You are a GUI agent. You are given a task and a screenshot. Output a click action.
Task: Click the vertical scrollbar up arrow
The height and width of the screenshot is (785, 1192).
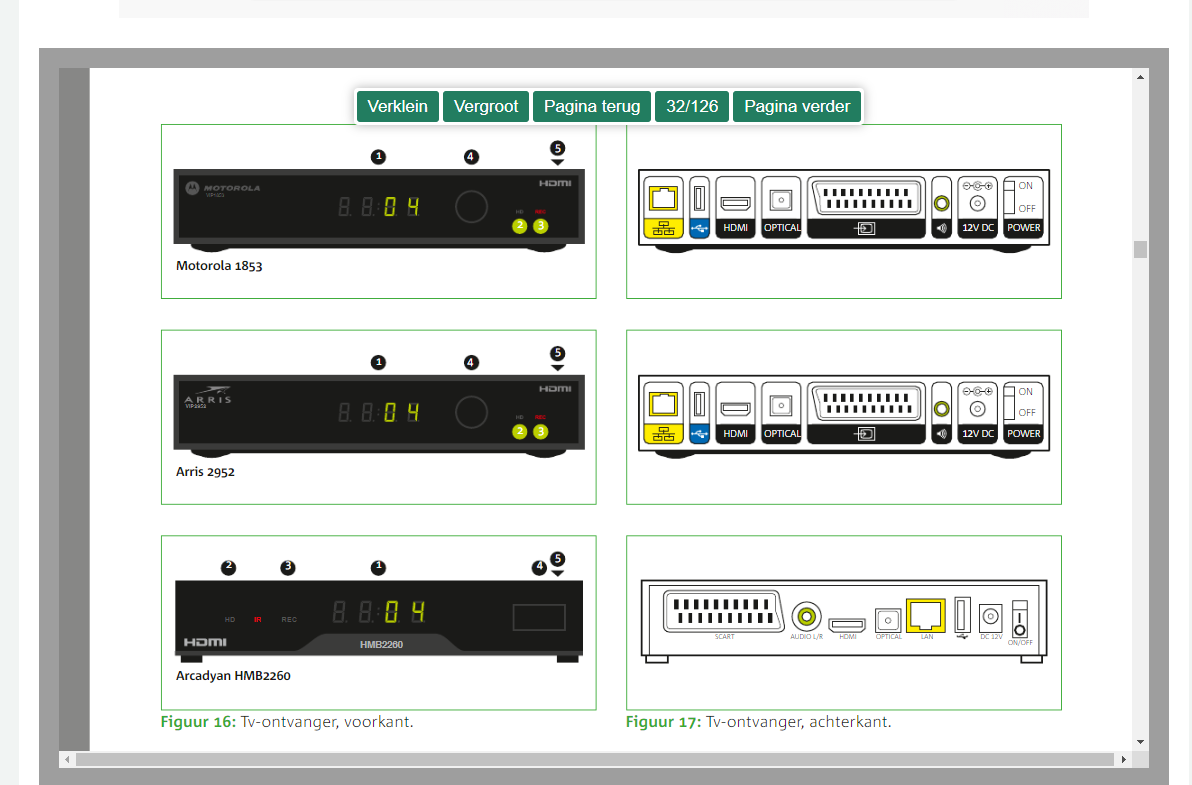[1140, 77]
